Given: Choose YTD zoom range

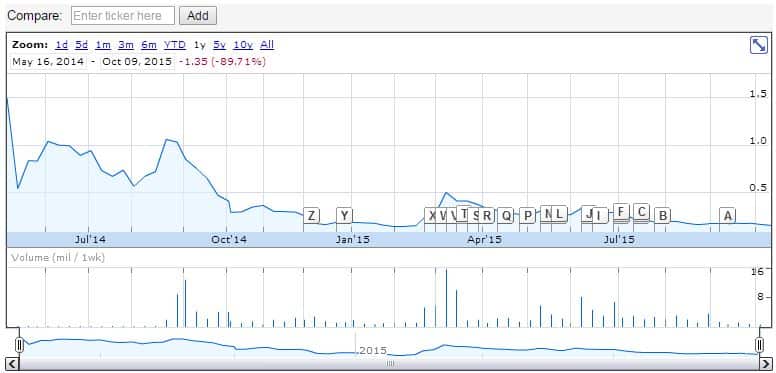Looking at the screenshot, I should (x=175, y=45).
